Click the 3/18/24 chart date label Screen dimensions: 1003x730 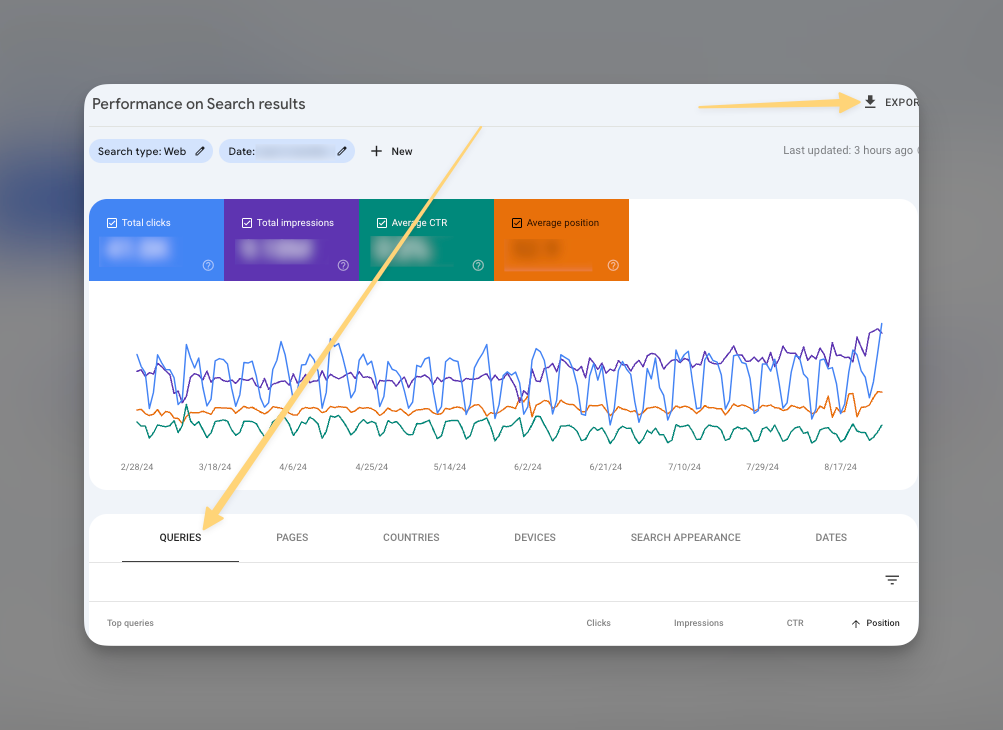(x=215, y=467)
